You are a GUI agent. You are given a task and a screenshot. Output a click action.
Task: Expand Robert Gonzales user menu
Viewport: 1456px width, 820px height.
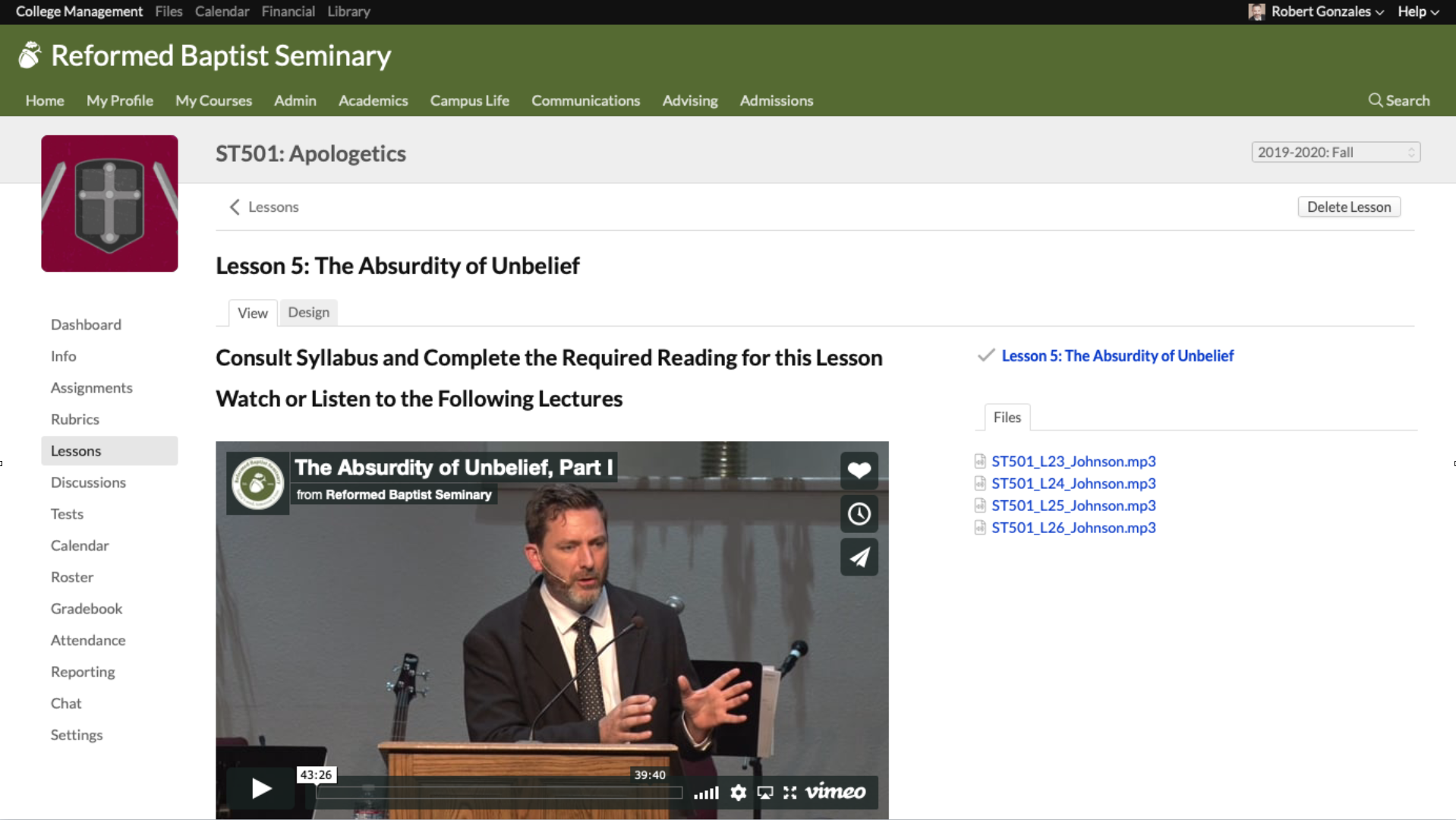pyautogui.click(x=1327, y=11)
